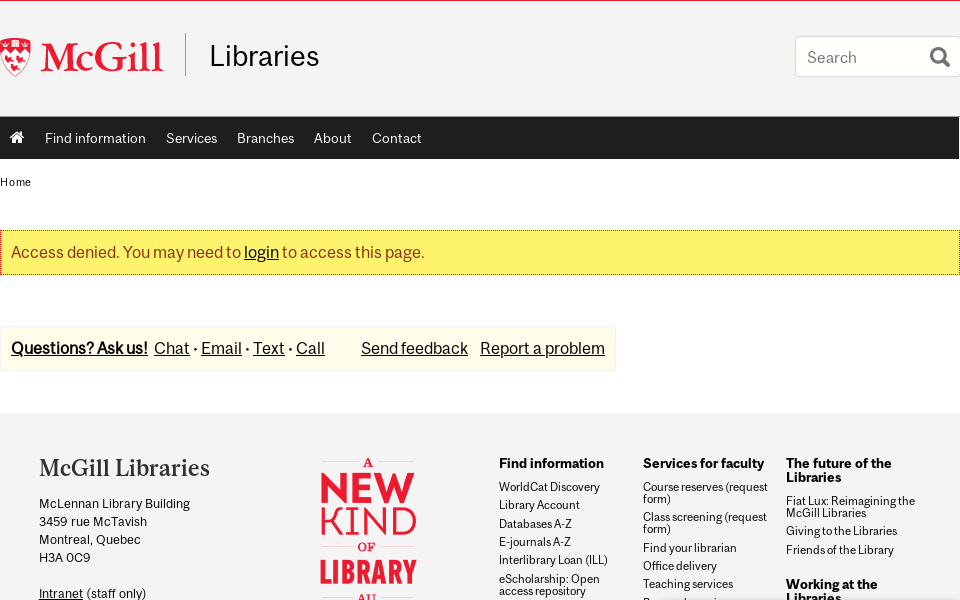Viewport: 960px width, 600px height.
Task: Open the Services menu
Action: coord(191,138)
